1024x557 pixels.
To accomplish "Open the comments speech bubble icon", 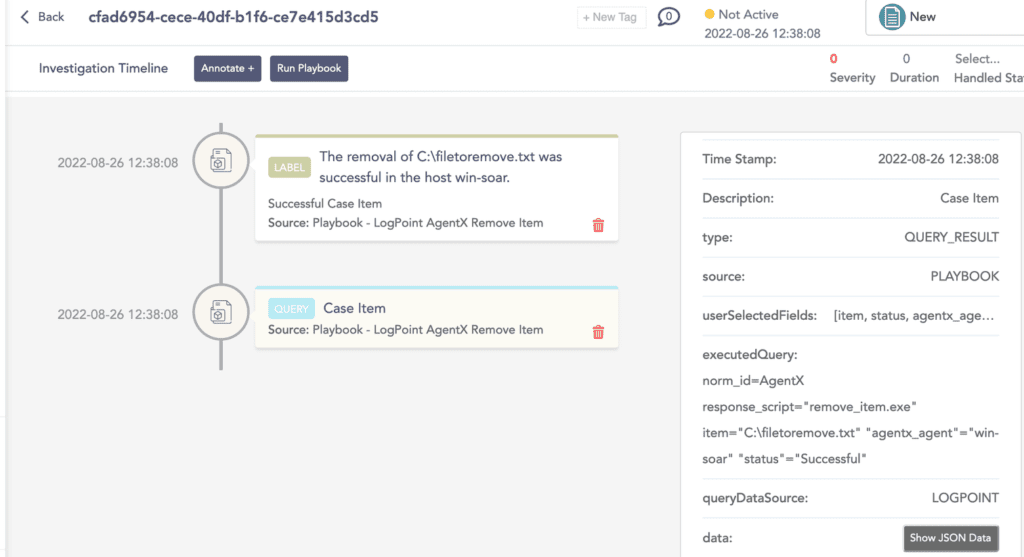I will (x=668, y=17).
